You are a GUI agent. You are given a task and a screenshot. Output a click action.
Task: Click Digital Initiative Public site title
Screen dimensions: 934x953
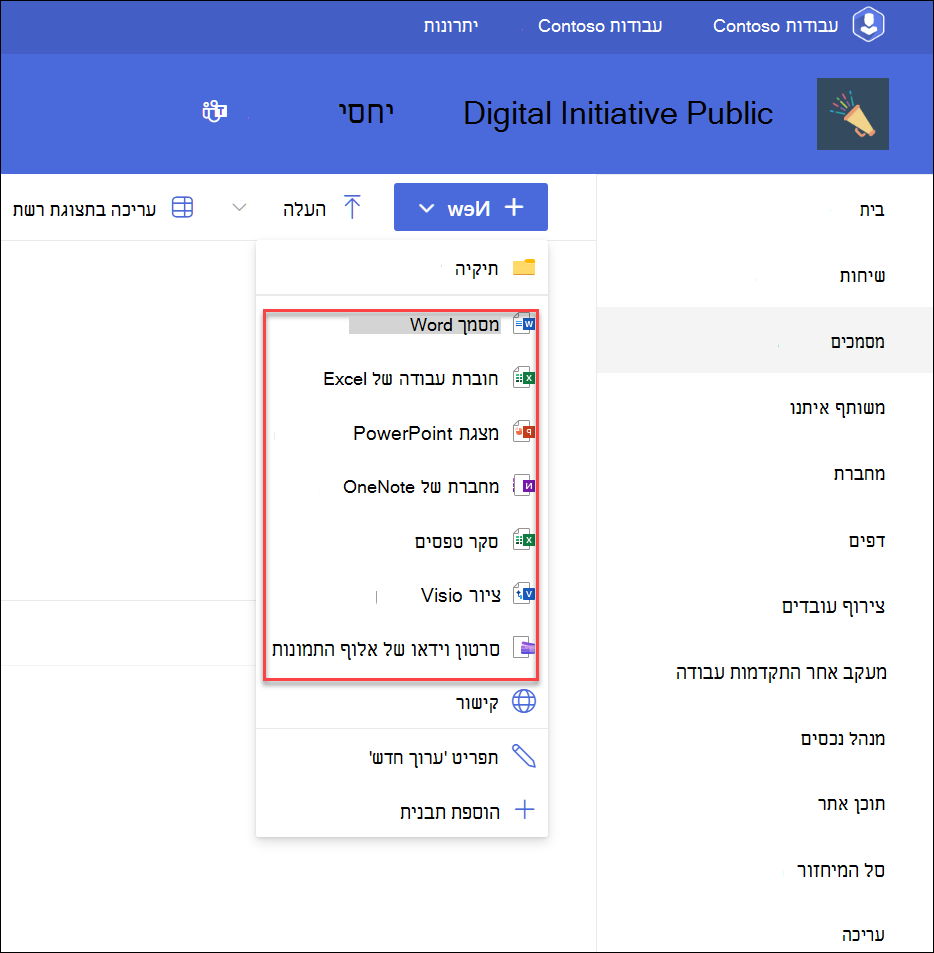click(x=618, y=114)
